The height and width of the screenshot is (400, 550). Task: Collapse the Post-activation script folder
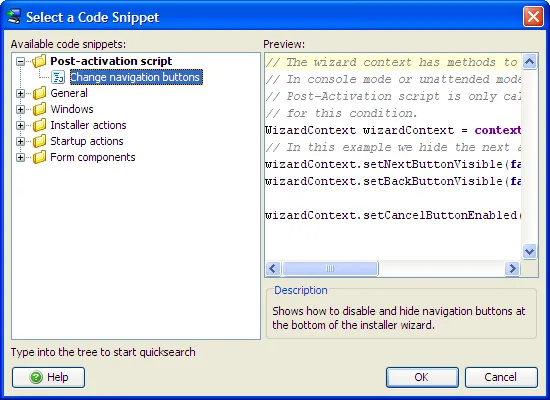(x=20, y=62)
